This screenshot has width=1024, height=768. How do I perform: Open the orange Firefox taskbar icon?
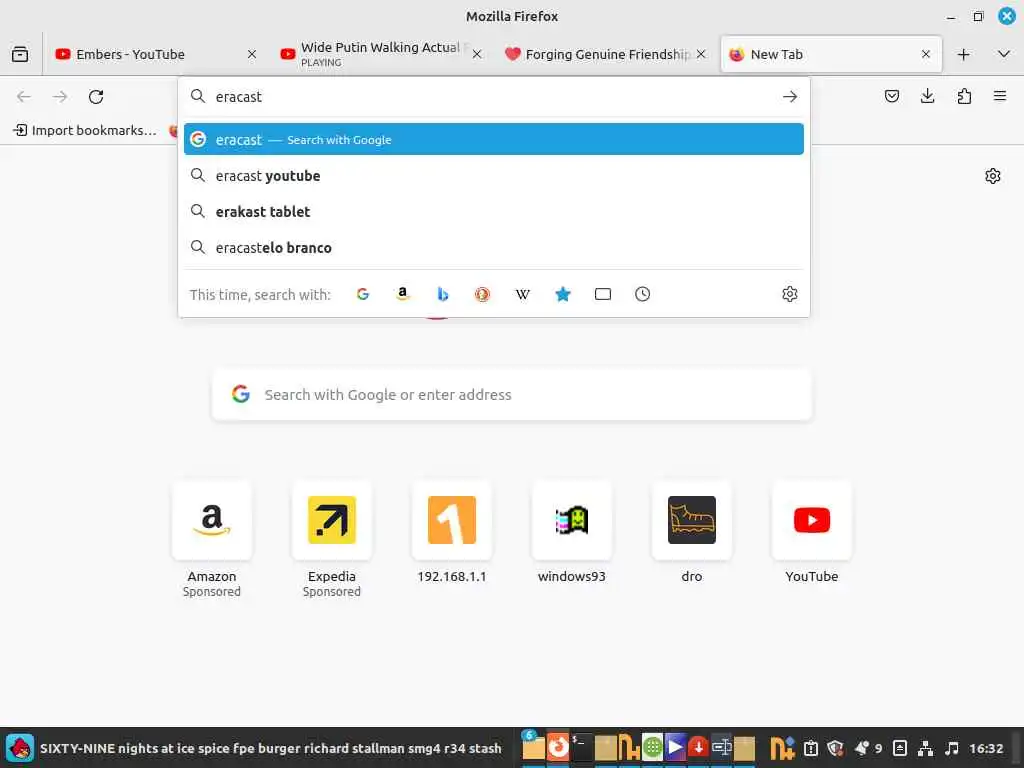(558, 746)
